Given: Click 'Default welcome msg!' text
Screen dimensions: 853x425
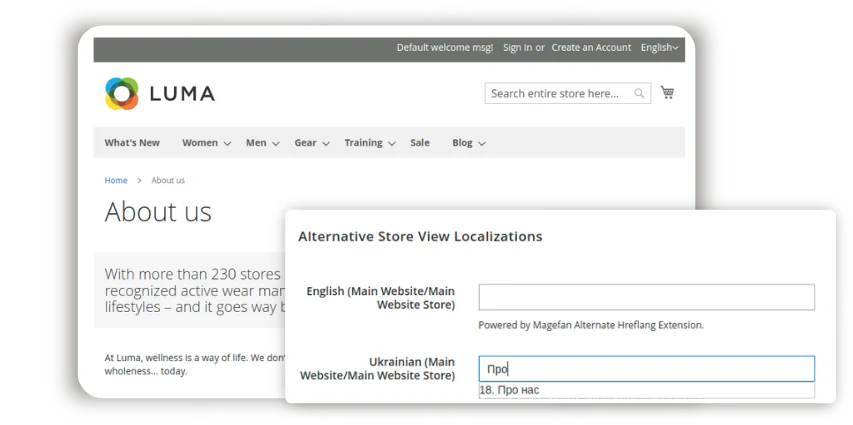Looking at the screenshot, I should [445, 48].
